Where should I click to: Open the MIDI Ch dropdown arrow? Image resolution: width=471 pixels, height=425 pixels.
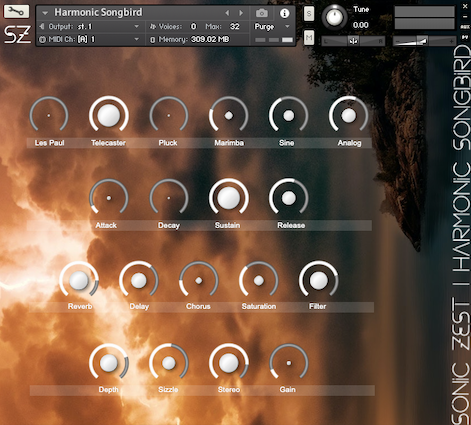tap(136, 39)
